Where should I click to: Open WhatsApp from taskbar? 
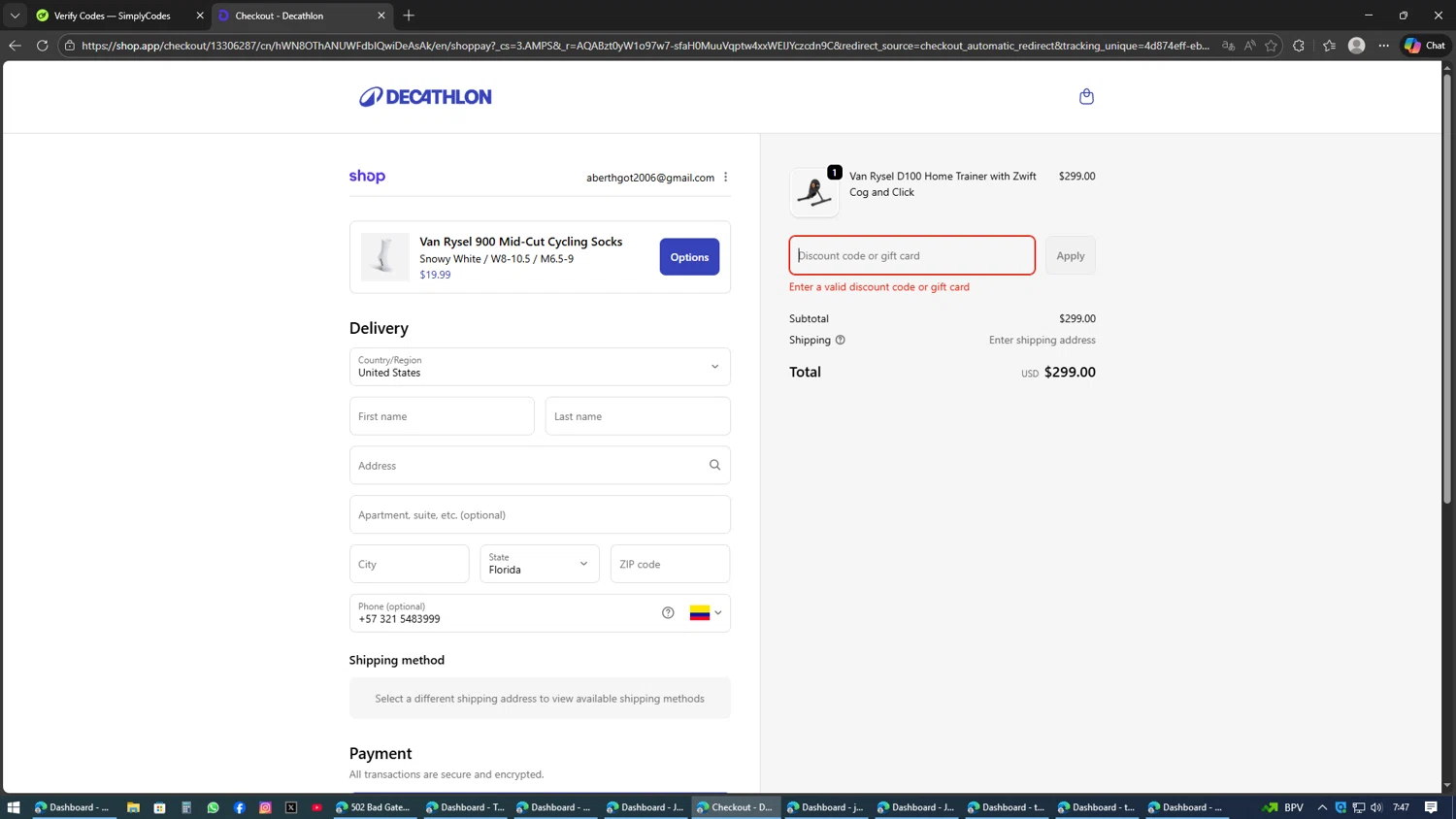tap(213, 807)
